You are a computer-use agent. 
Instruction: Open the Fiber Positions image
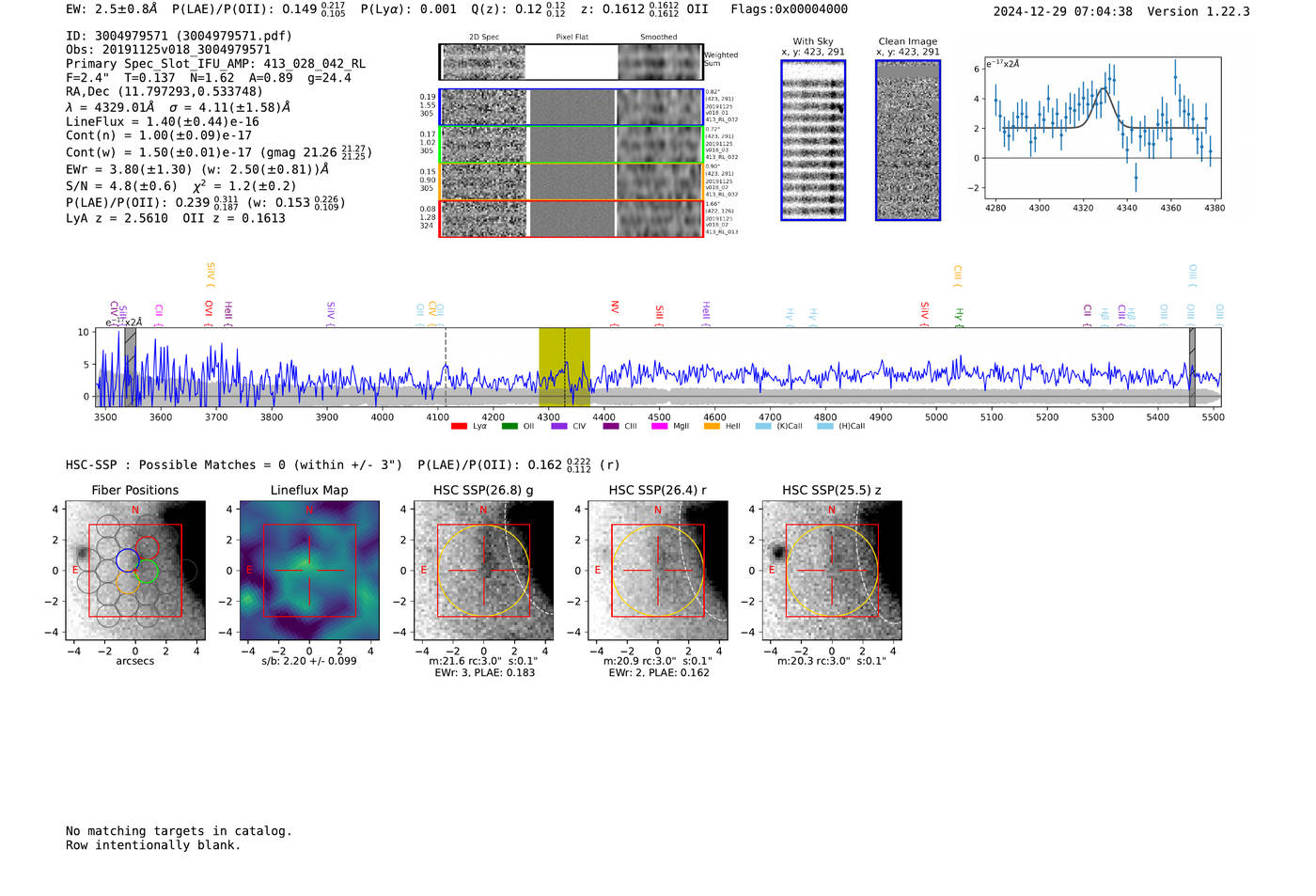135,571
